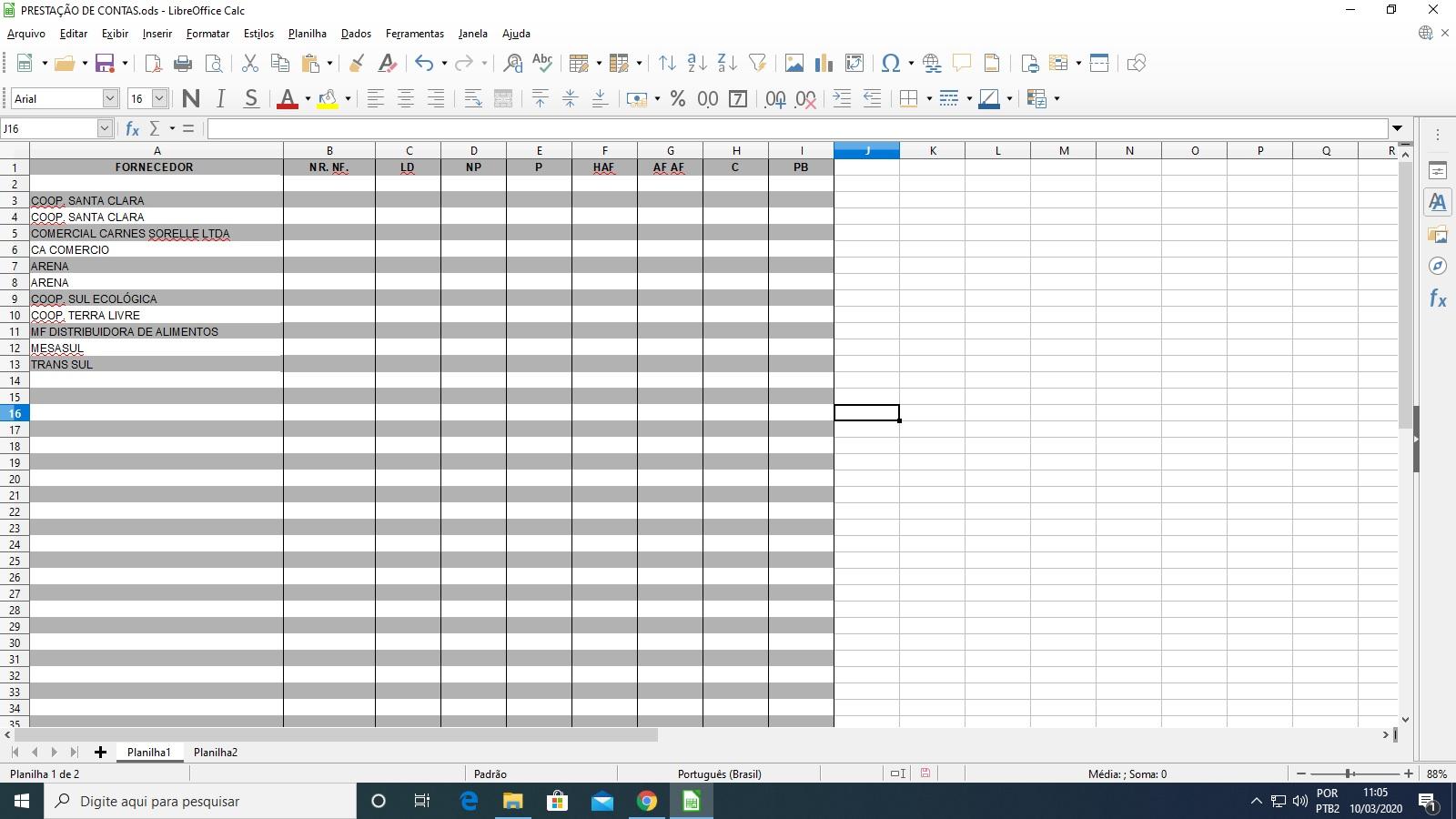Open the sidebar Gallery panel

1438,235
